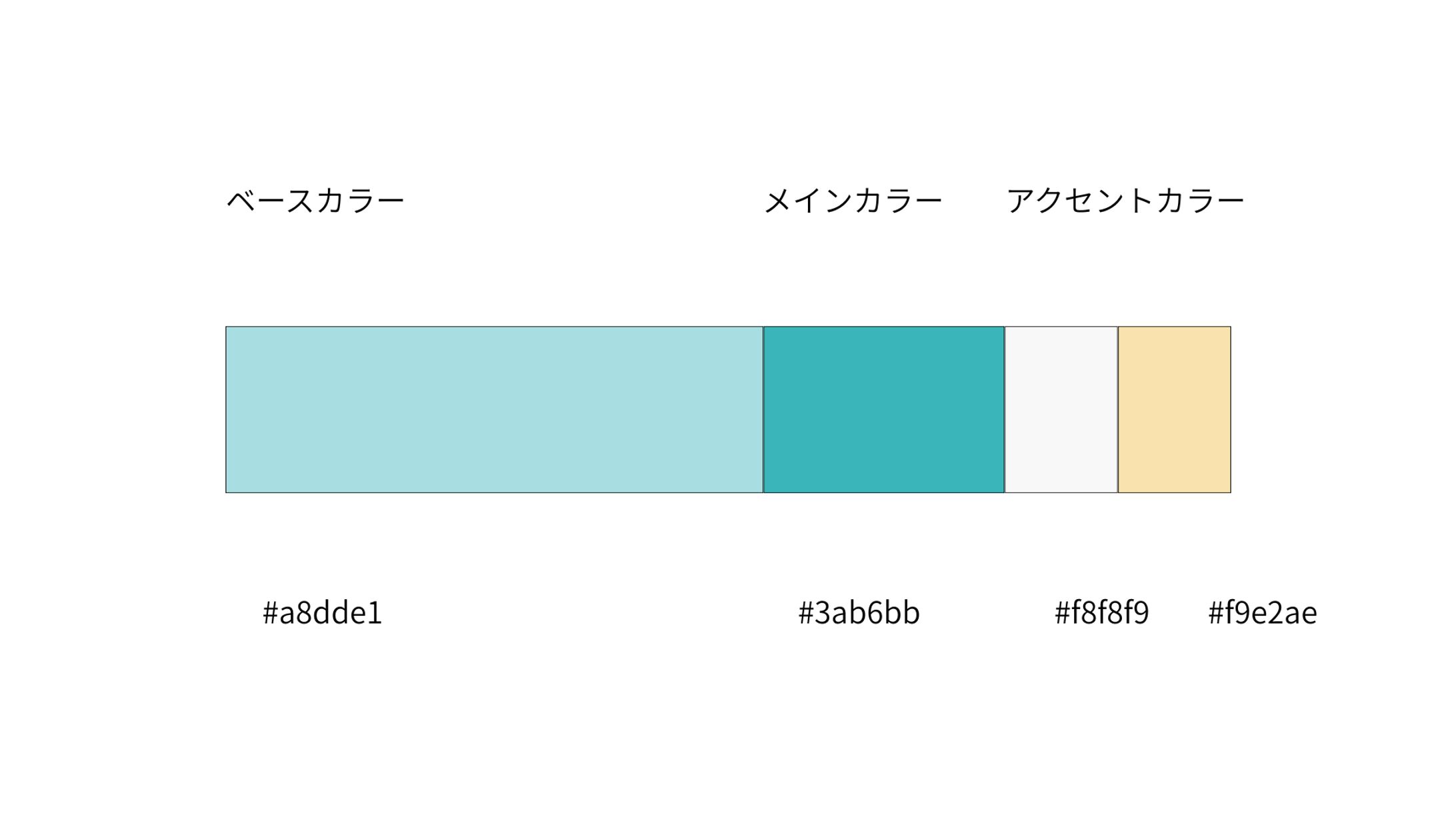Click the アクセントカラー heading label
The image size is (1456, 819).
[x=1125, y=201]
